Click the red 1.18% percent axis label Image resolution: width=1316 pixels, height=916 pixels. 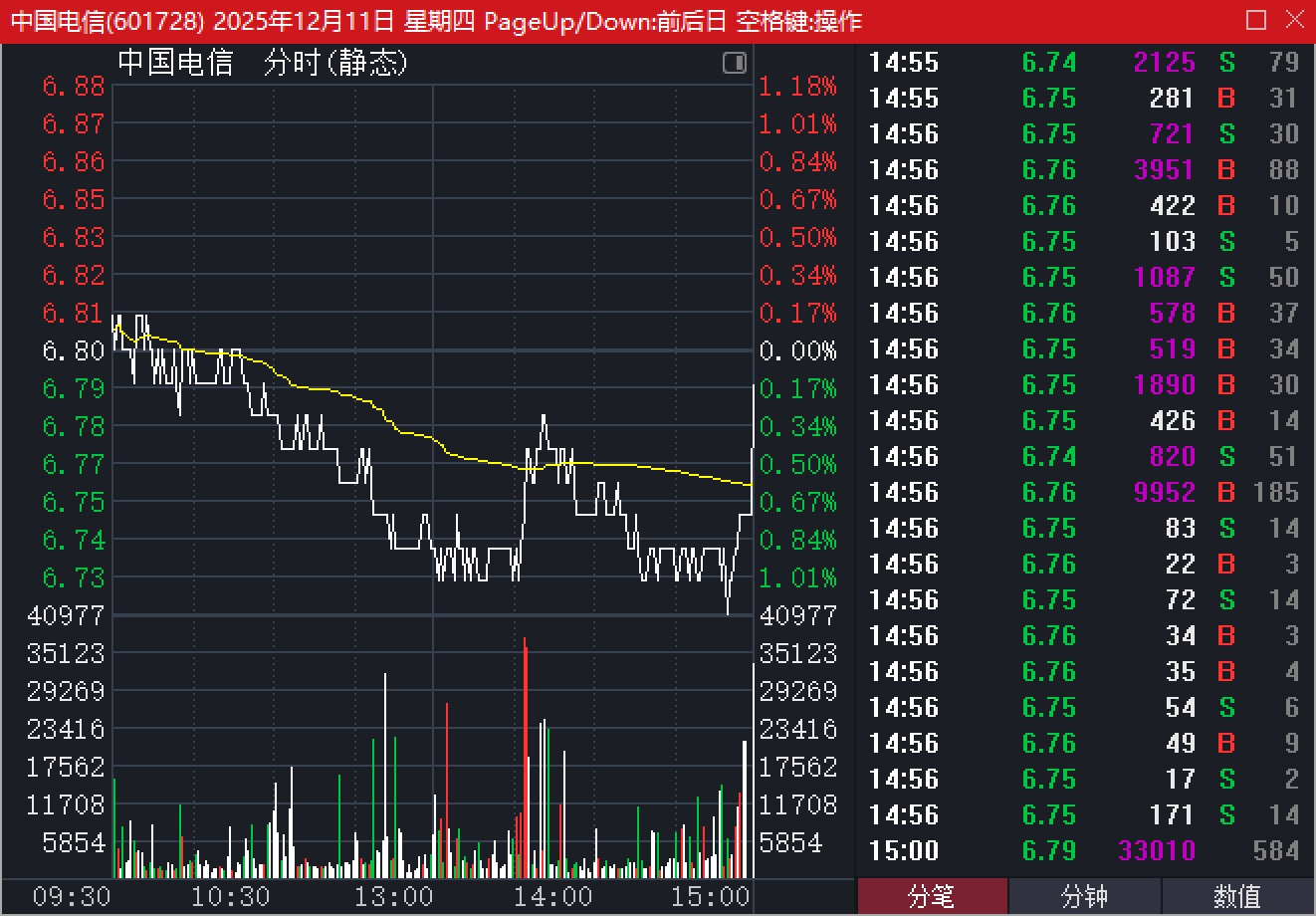(x=798, y=87)
